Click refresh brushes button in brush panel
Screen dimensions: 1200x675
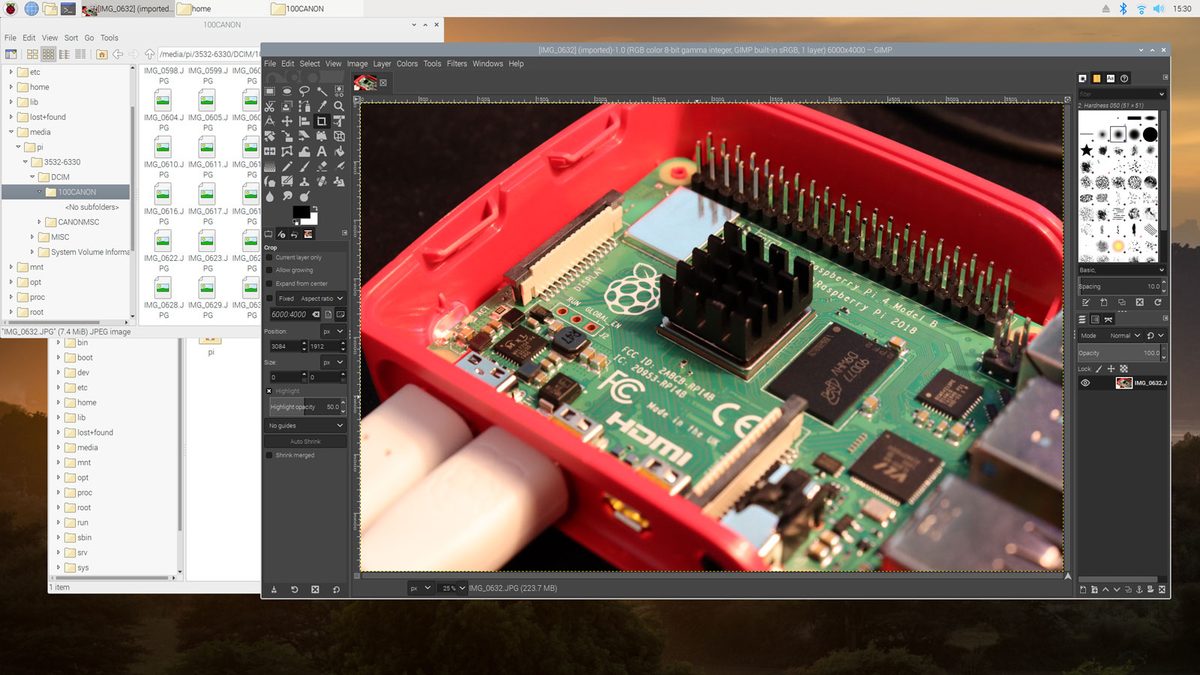(1158, 302)
